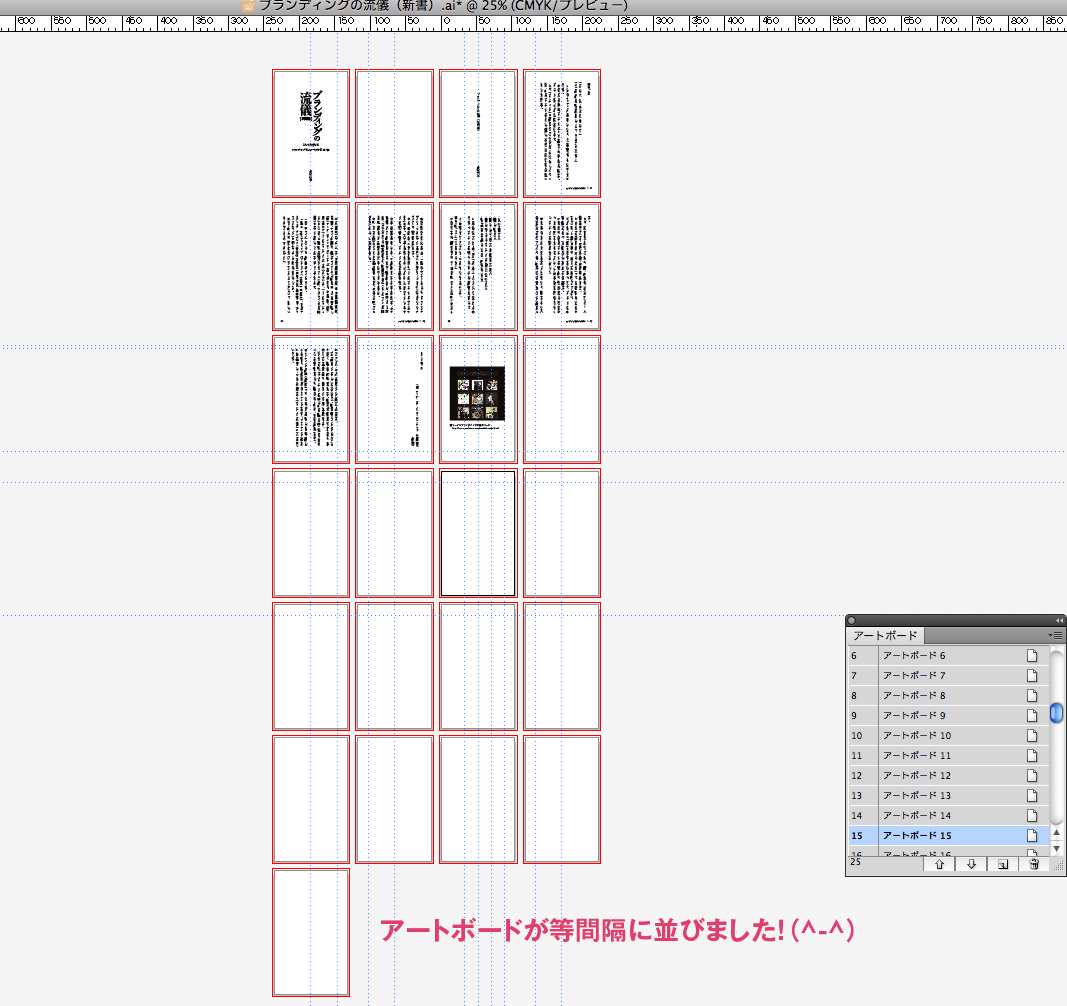The width and height of the screenshot is (1067, 1006).
Task: Move artboard down with the down-arrow button
Action: coord(971,864)
